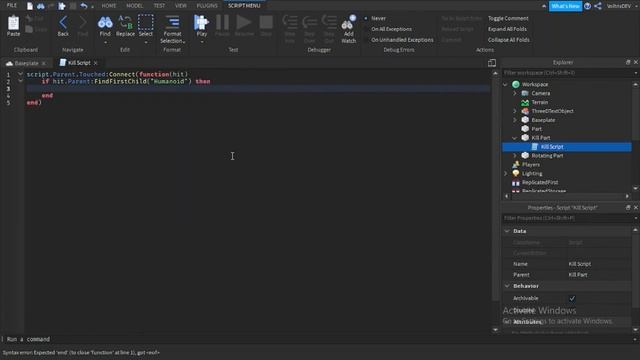This screenshot has width=640, height=360.
Task: Click the new file icon in quick access bar
Action: [30, 6]
